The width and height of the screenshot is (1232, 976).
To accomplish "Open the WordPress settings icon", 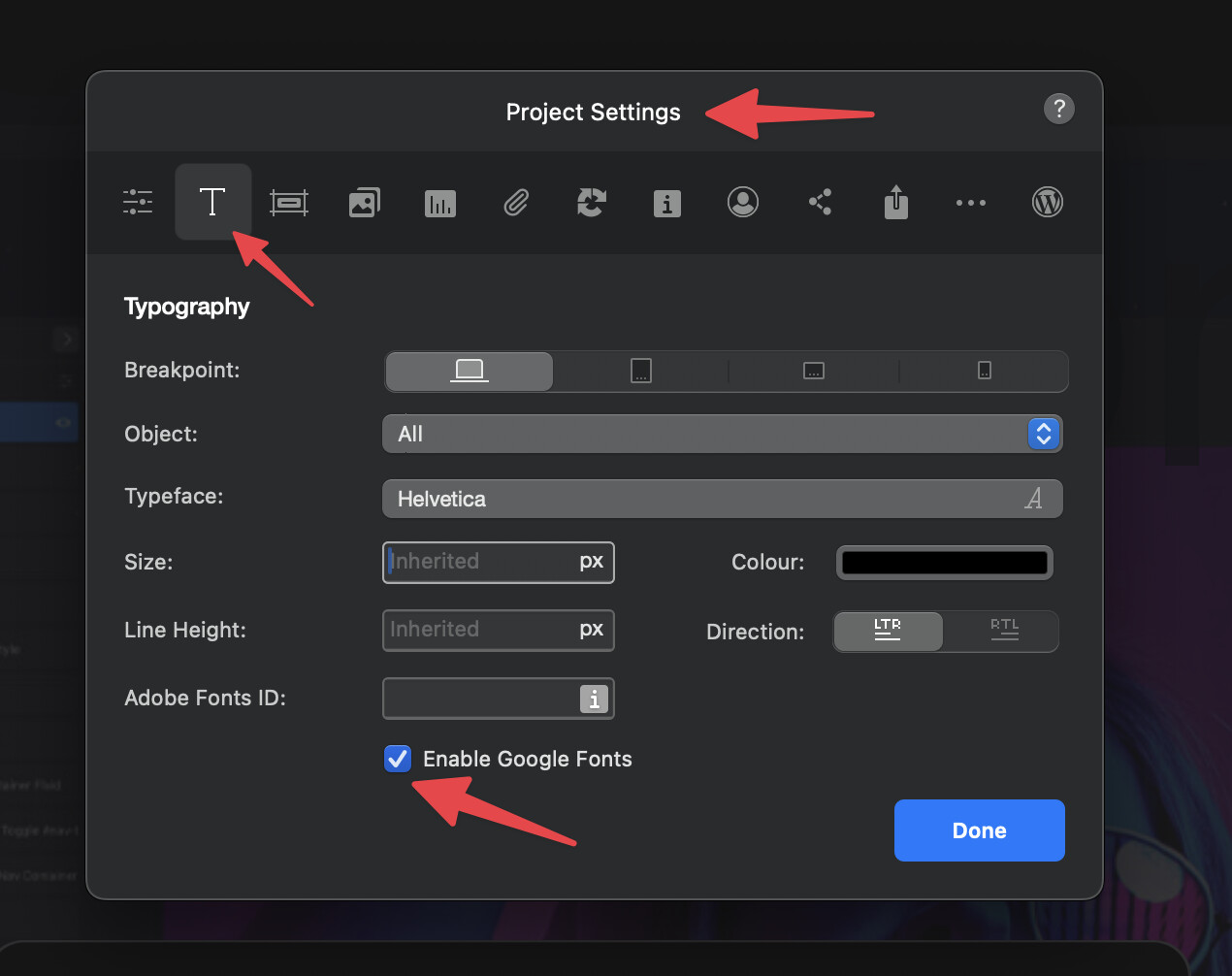I will [x=1047, y=202].
